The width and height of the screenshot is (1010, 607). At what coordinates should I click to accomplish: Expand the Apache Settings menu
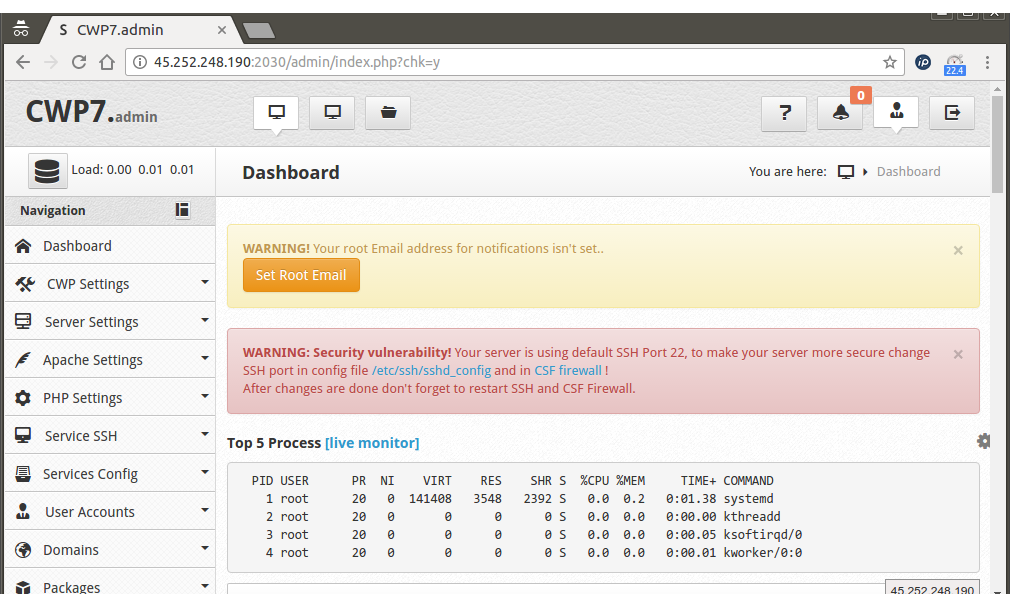(x=110, y=360)
